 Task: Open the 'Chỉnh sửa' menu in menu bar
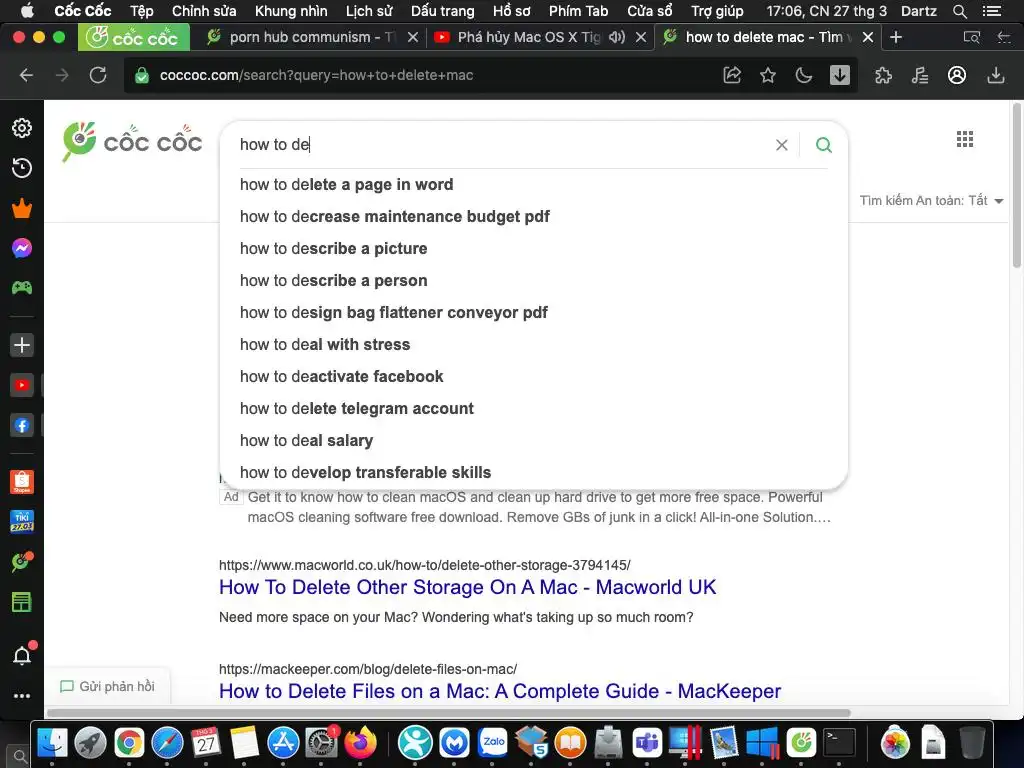(x=204, y=11)
